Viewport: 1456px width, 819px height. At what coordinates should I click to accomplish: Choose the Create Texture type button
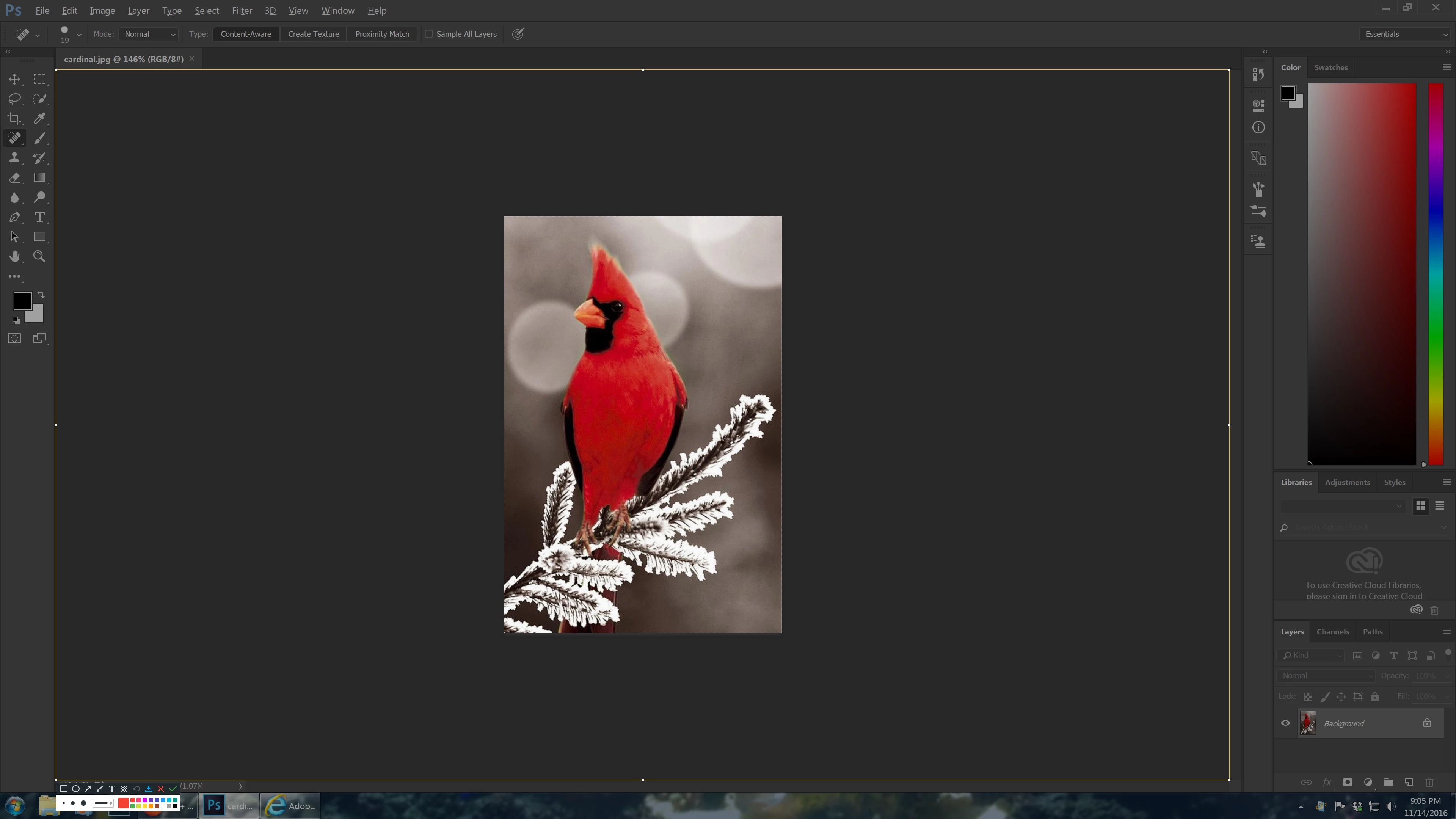pyautogui.click(x=313, y=34)
